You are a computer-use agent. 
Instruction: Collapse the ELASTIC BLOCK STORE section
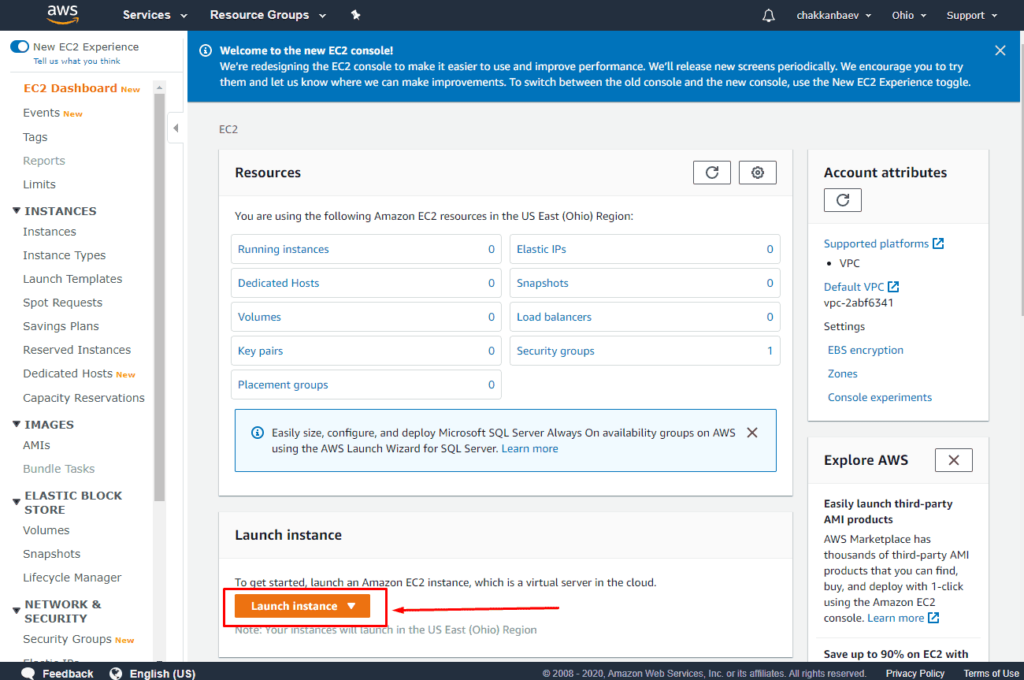click(16, 502)
